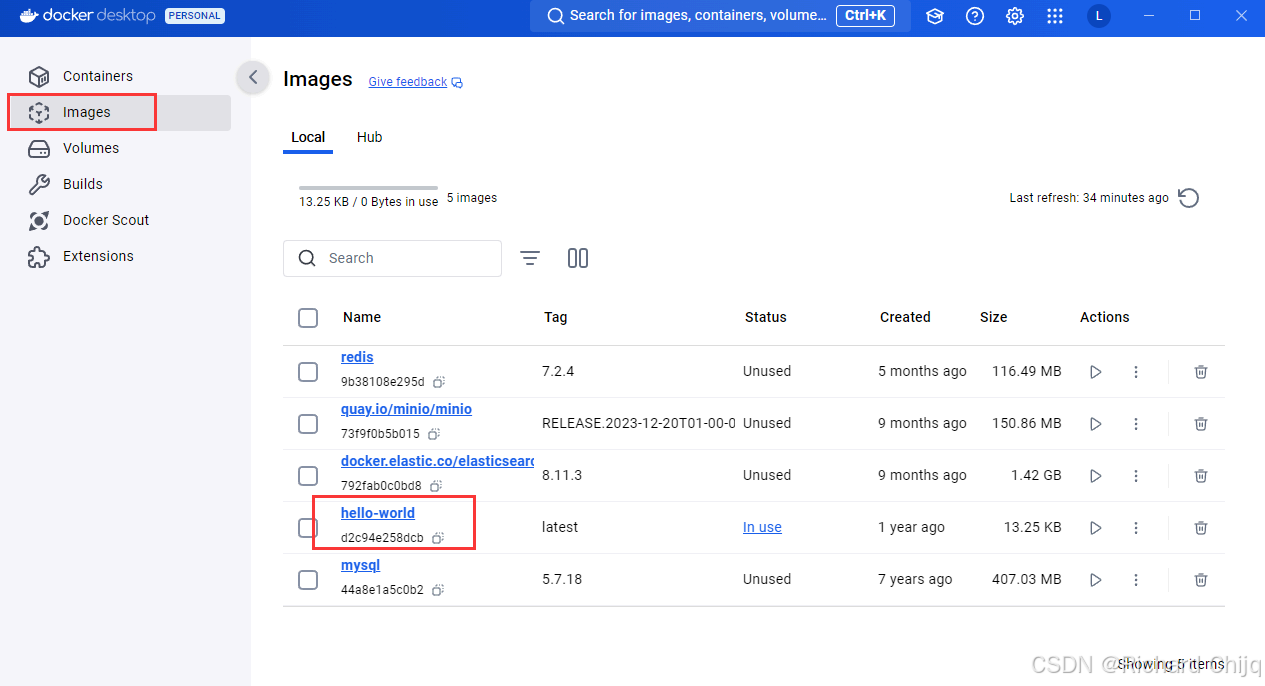
Task: Delete the elasticsearch image
Action: 1201,476
